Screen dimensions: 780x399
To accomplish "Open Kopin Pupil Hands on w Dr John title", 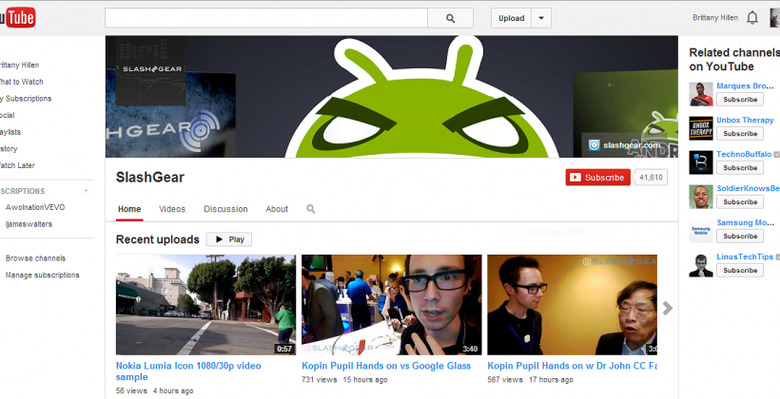I will [x=572, y=366].
